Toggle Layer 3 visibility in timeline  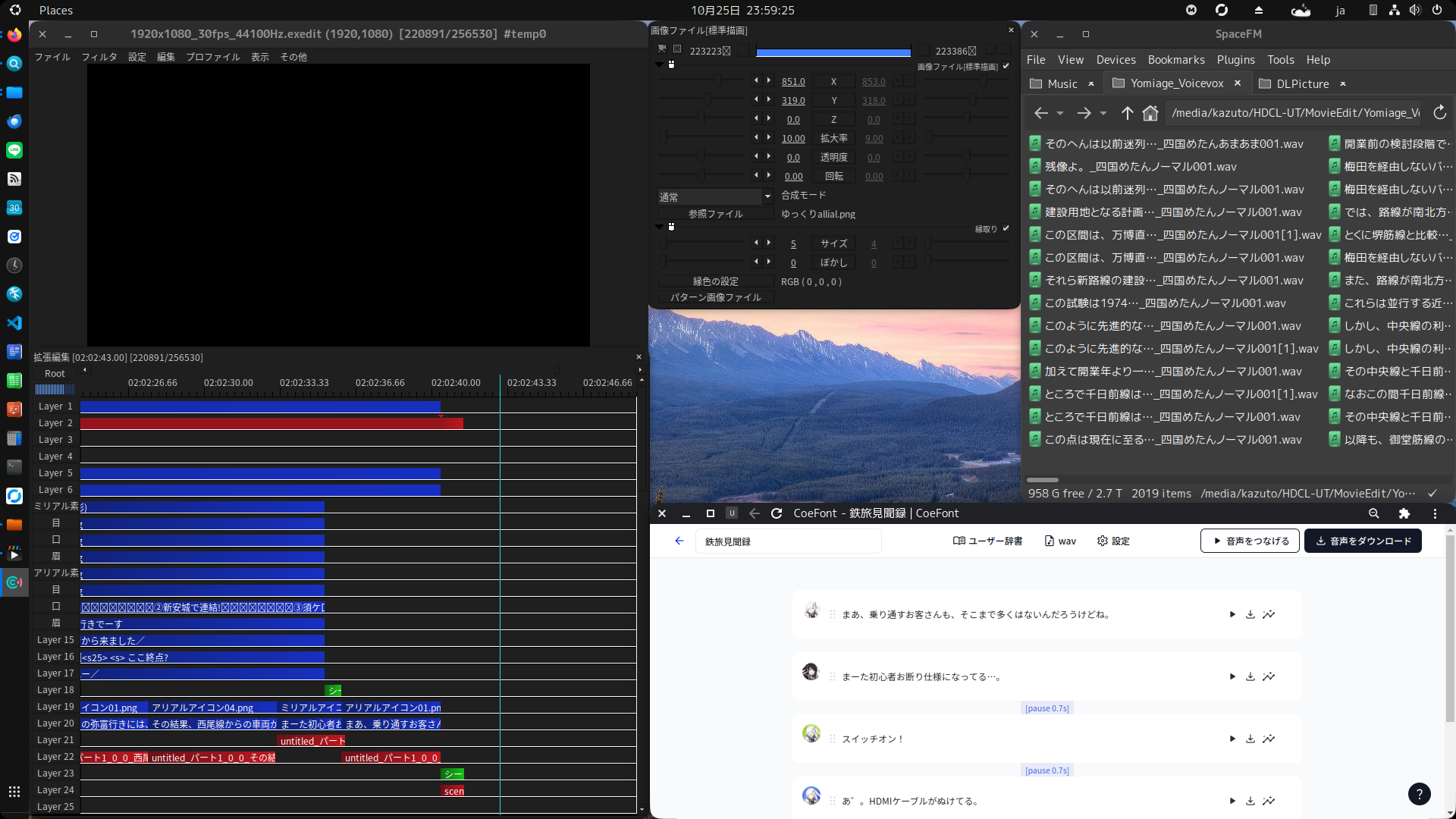click(55, 440)
